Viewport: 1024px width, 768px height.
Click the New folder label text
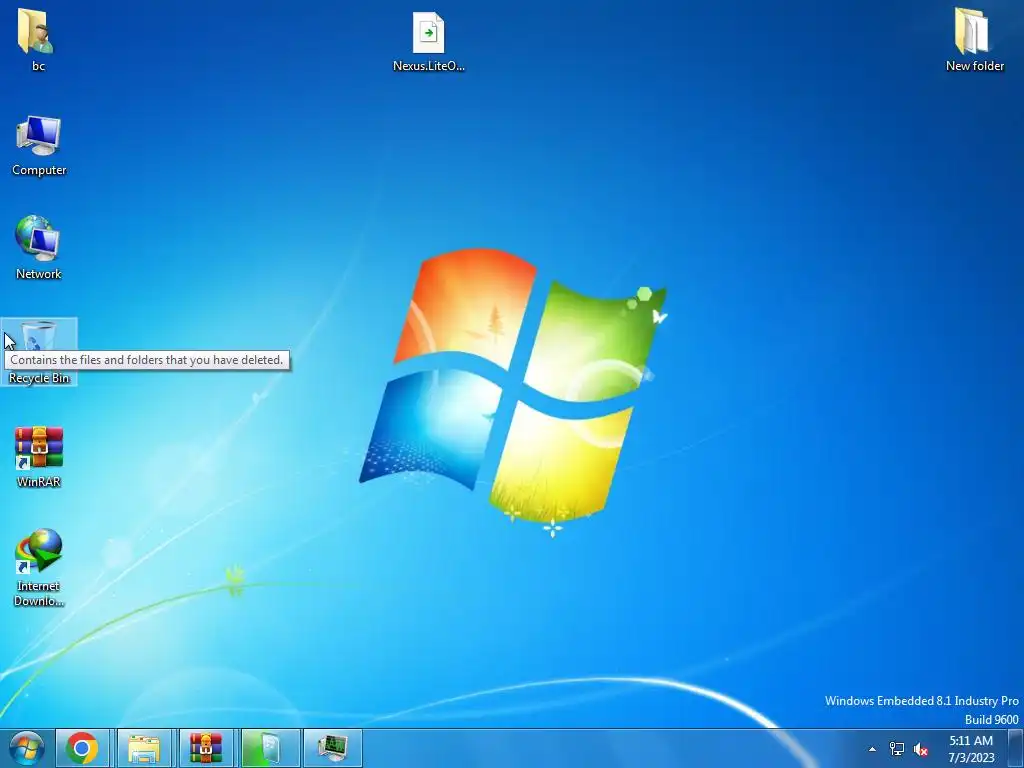coord(975,66)
